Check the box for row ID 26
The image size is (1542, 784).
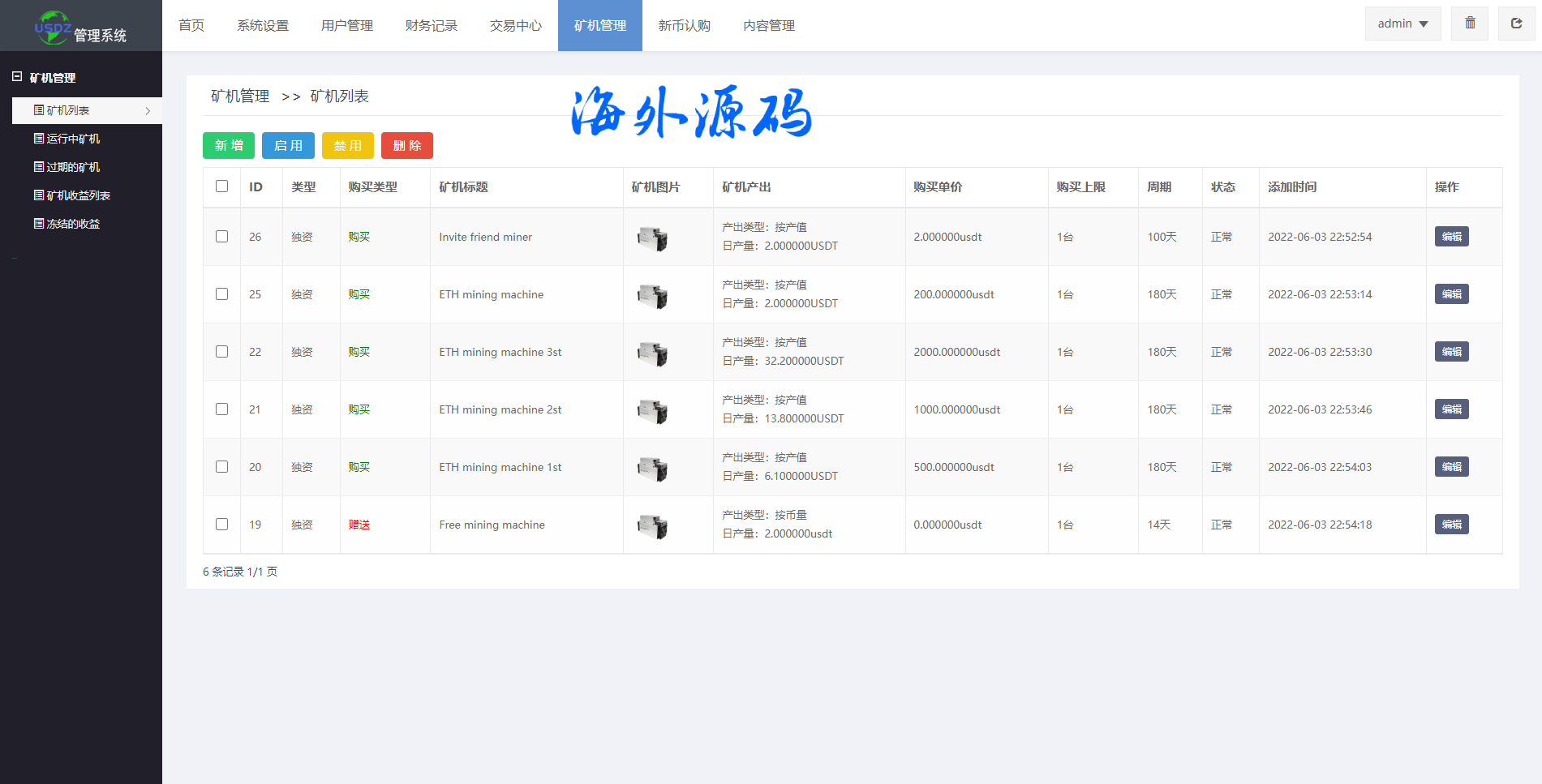coord(221,237)
